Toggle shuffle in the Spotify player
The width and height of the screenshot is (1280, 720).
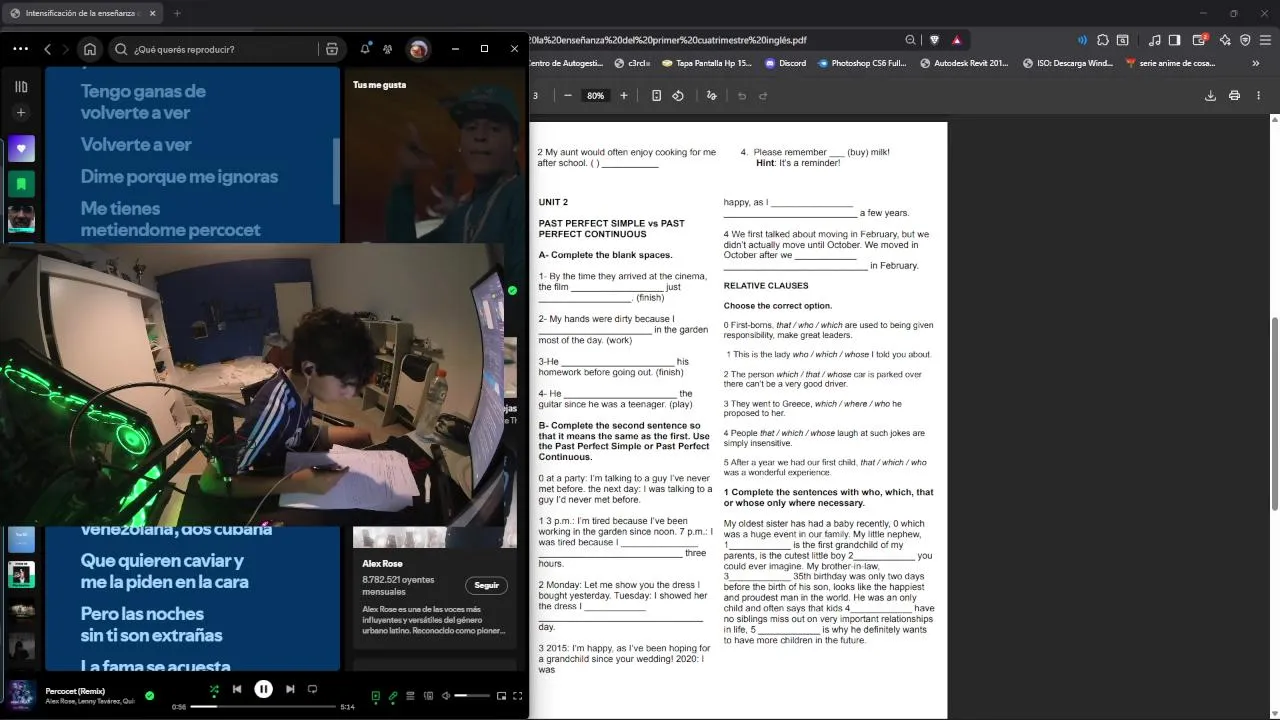coord(214,689)
